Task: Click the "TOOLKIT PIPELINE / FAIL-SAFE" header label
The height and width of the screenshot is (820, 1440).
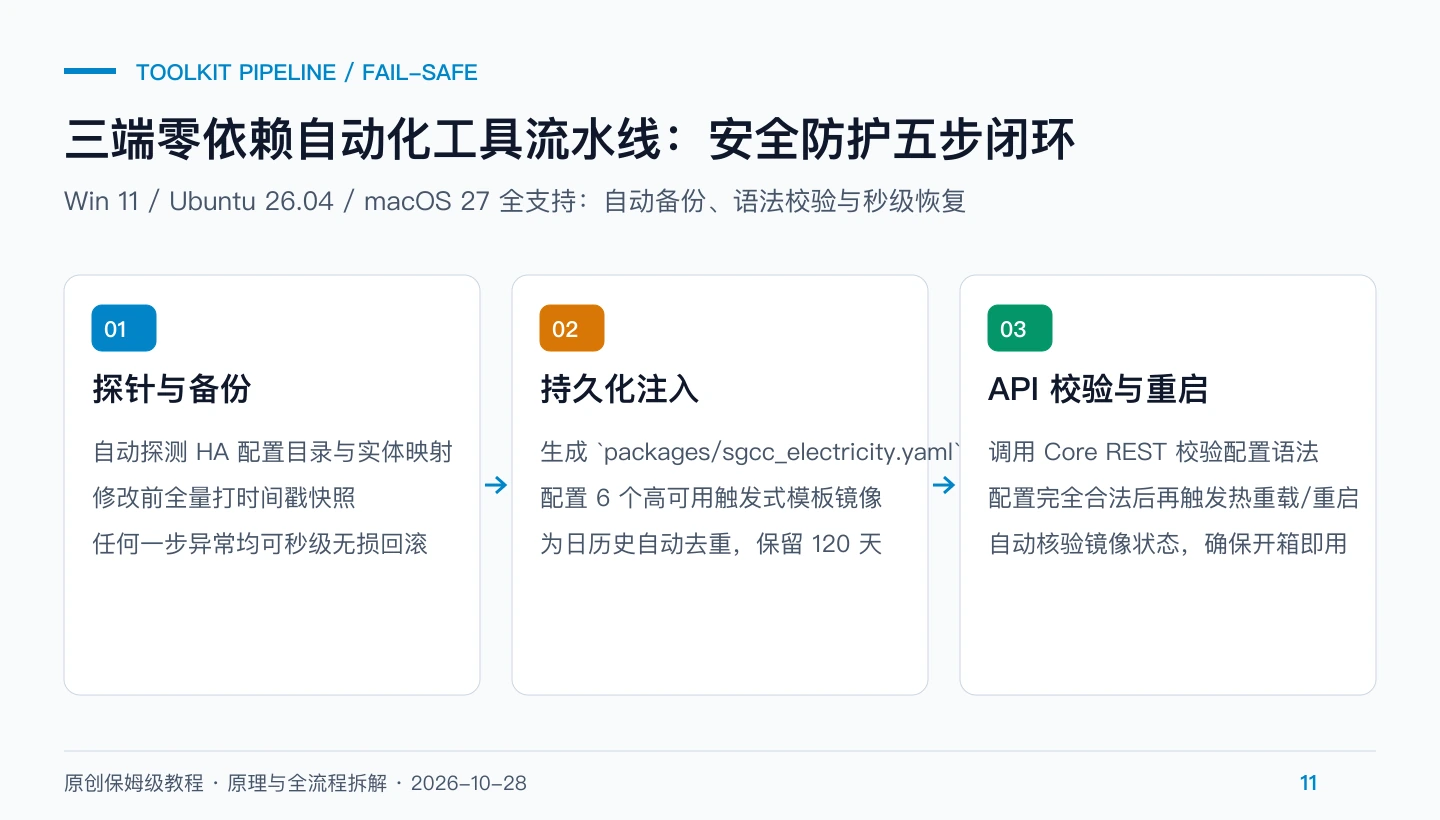Action: (x=307, y=72)
